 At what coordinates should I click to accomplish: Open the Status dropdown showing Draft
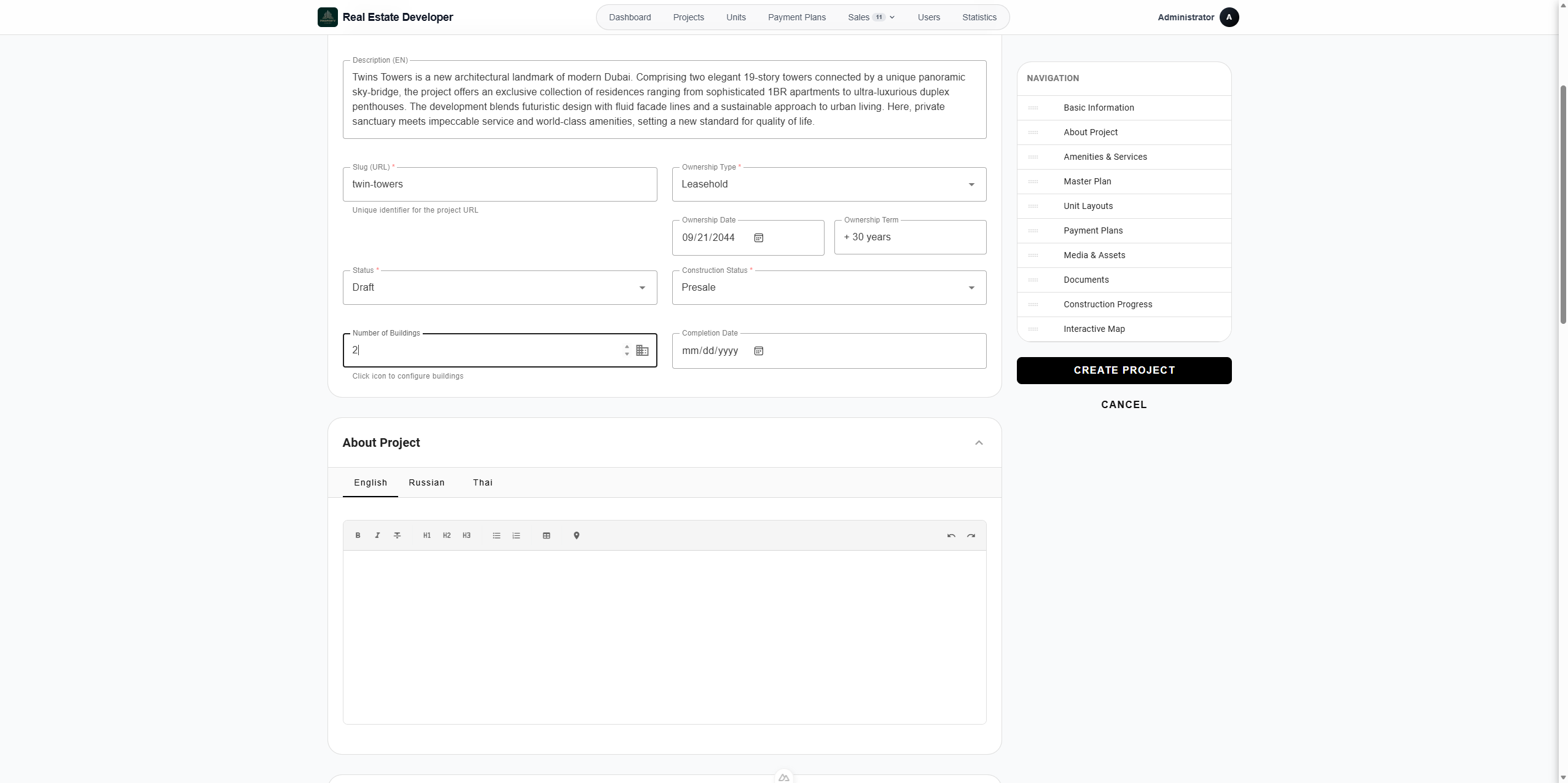click(x=500, y=288)
